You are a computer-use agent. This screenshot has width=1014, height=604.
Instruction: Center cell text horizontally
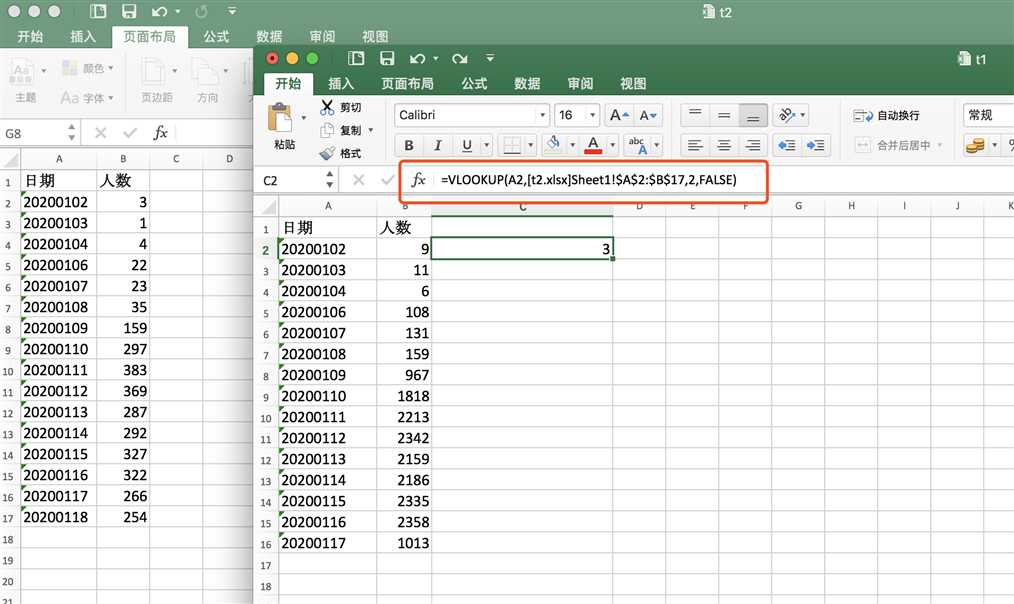(x=724, y=145)
